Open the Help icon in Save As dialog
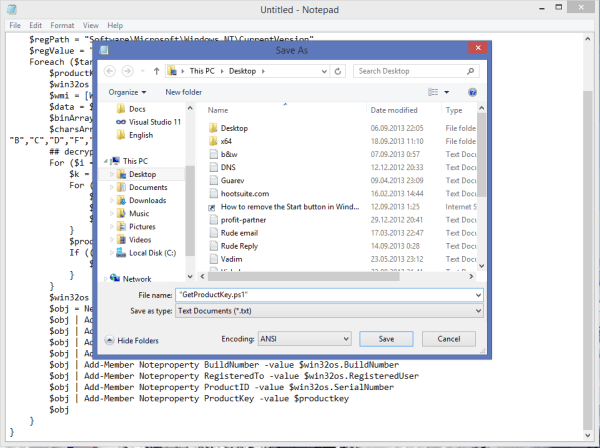This screenshot has height=448, width=600. (471, 92)
